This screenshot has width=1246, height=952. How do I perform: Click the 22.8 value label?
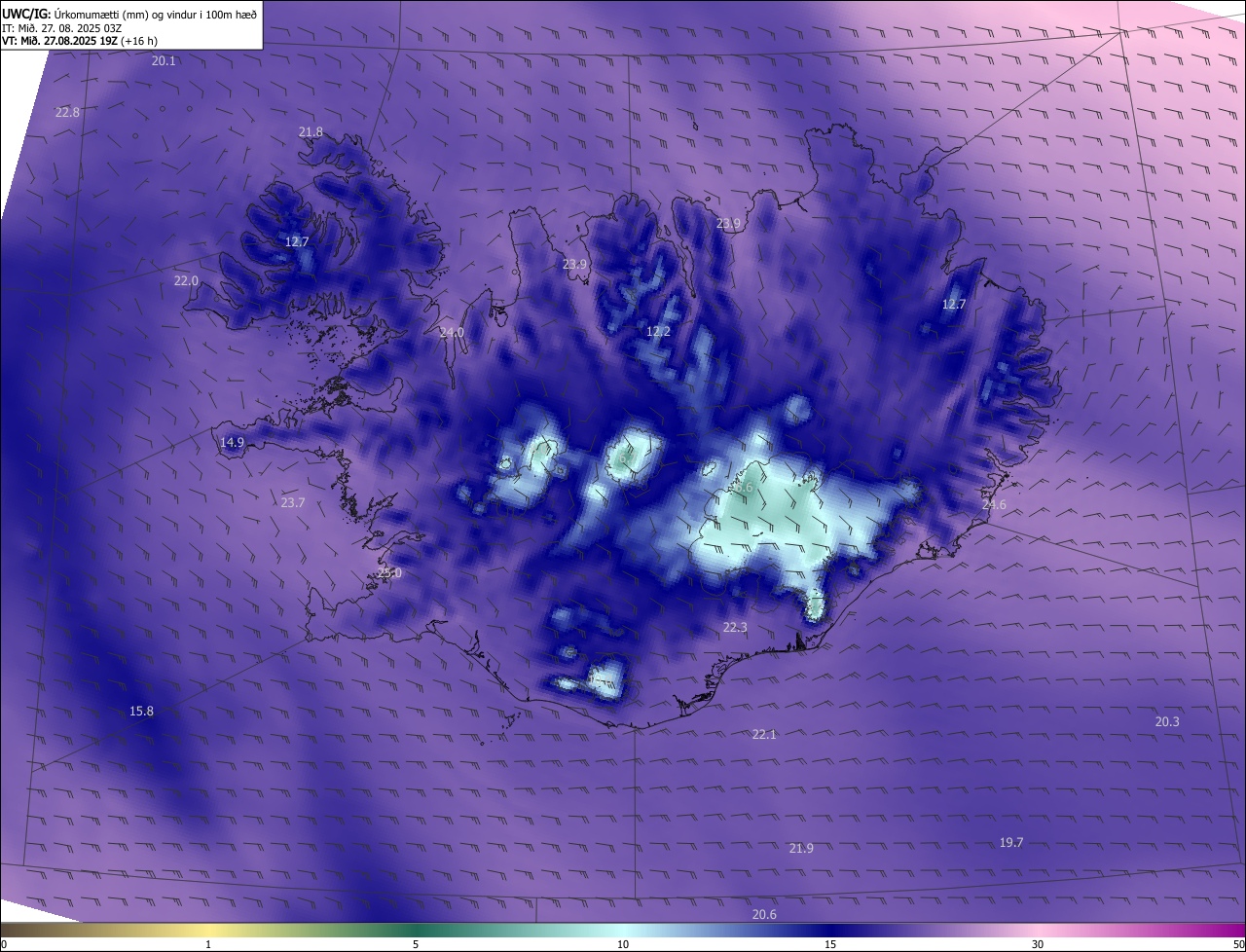[67, 113]
